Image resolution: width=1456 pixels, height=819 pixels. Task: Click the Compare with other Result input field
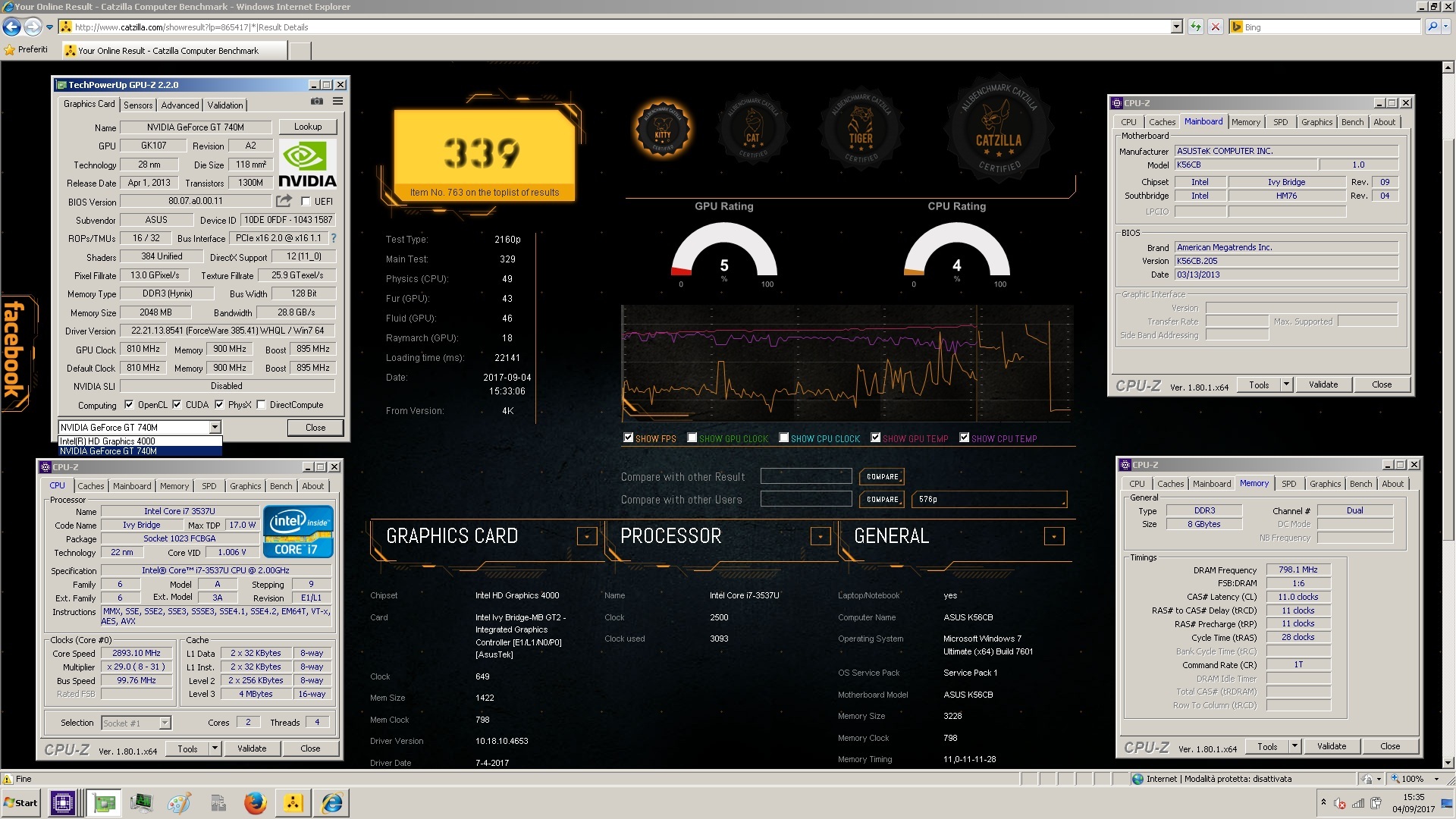click(x=806, y=476)
